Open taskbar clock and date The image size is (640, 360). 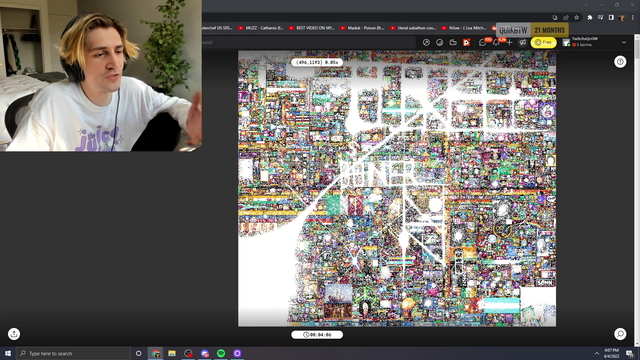(x=611, y=353)
